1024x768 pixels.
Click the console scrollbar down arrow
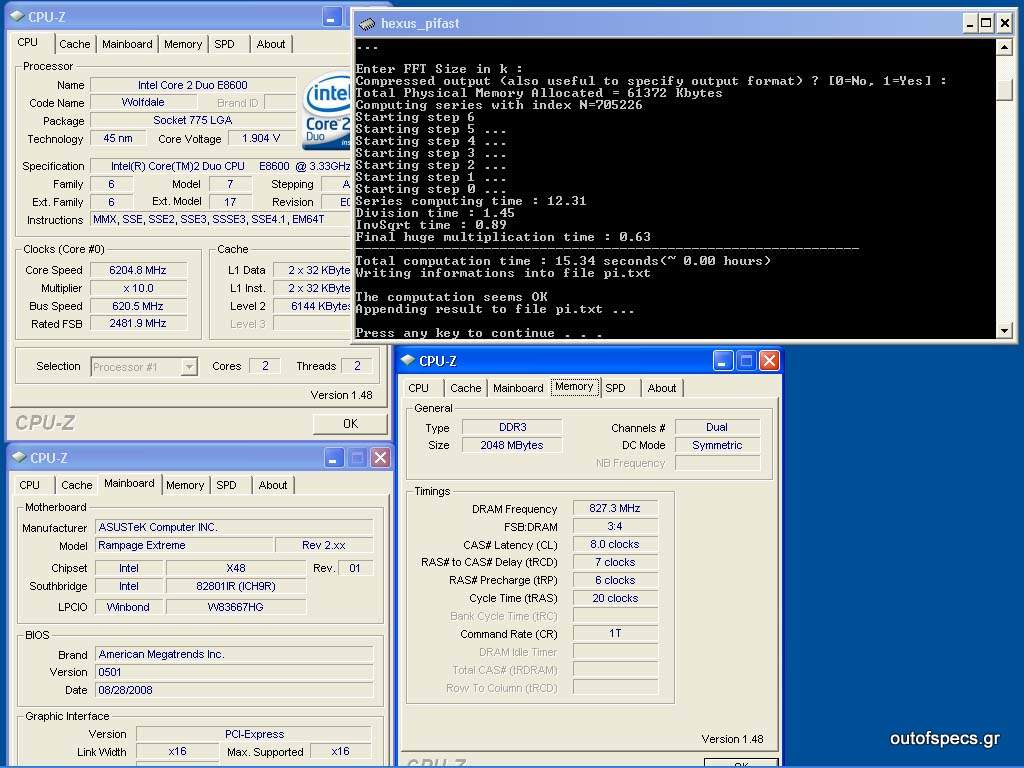click(x=1005, y=331)
